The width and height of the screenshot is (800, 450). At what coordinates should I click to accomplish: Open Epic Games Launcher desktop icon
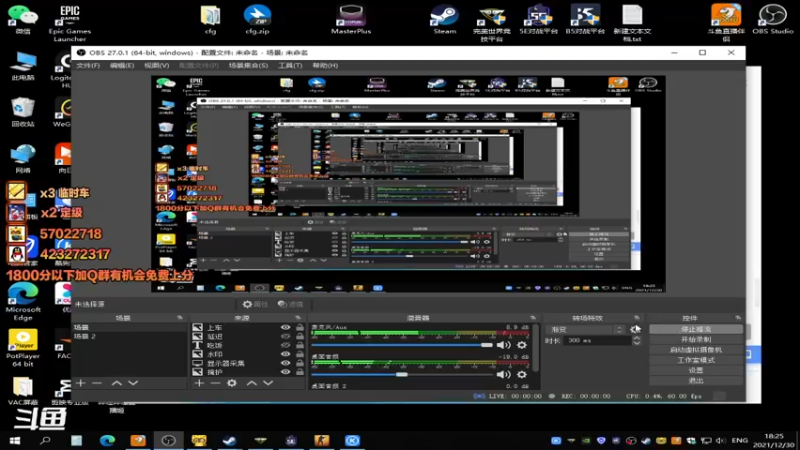[x=70, y=23]
